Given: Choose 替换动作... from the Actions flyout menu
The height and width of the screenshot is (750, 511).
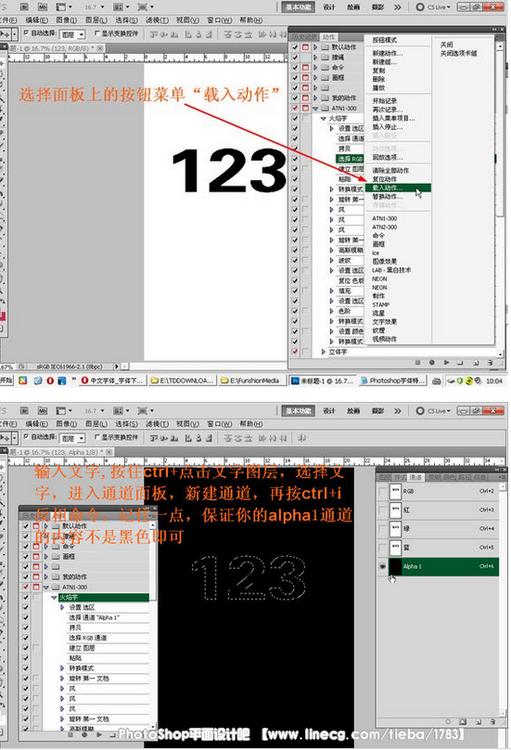Looking at the screenshot, I should pyautogui.click(x=388, y=197).
